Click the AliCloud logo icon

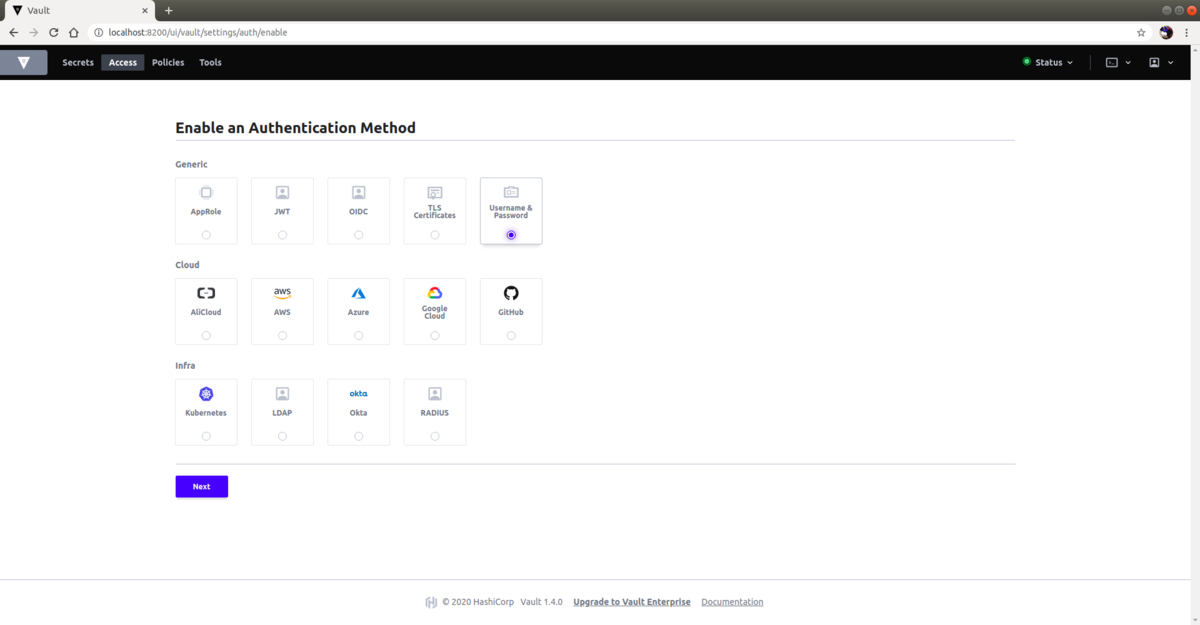206,293
